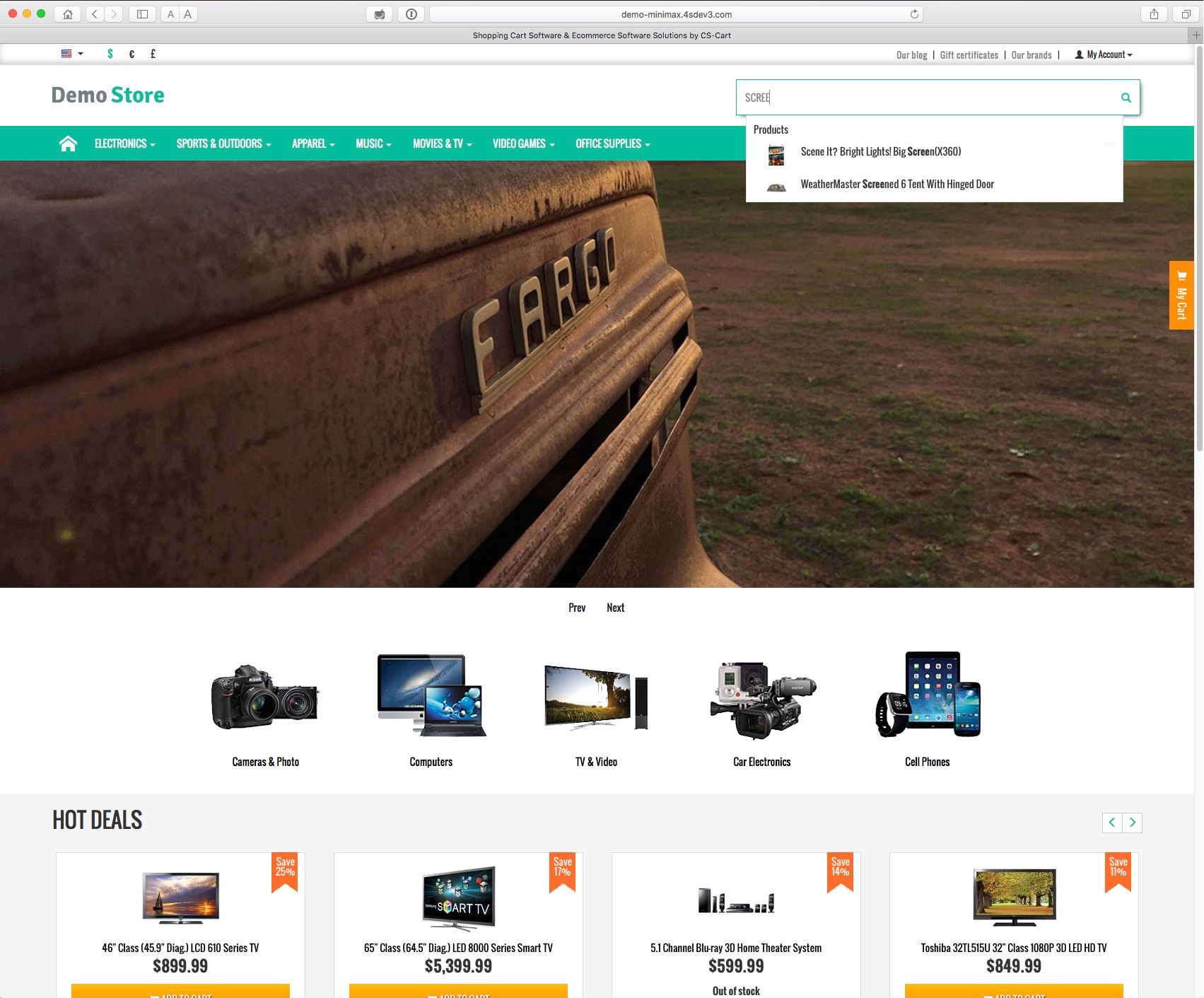Open the orange My Cart side tab
Viewport: 1204px width, 998px height.
pyautogui.click(x=1181, y=295)
